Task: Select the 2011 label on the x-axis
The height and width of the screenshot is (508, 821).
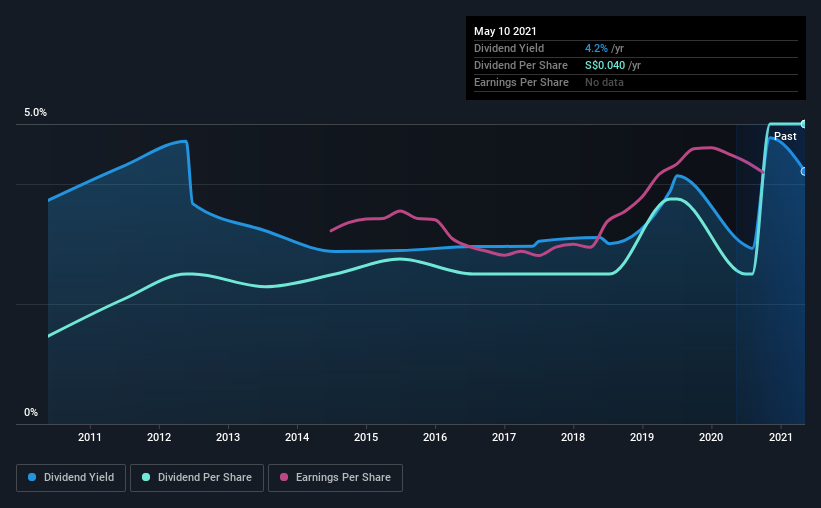Action: pos(90,437)
